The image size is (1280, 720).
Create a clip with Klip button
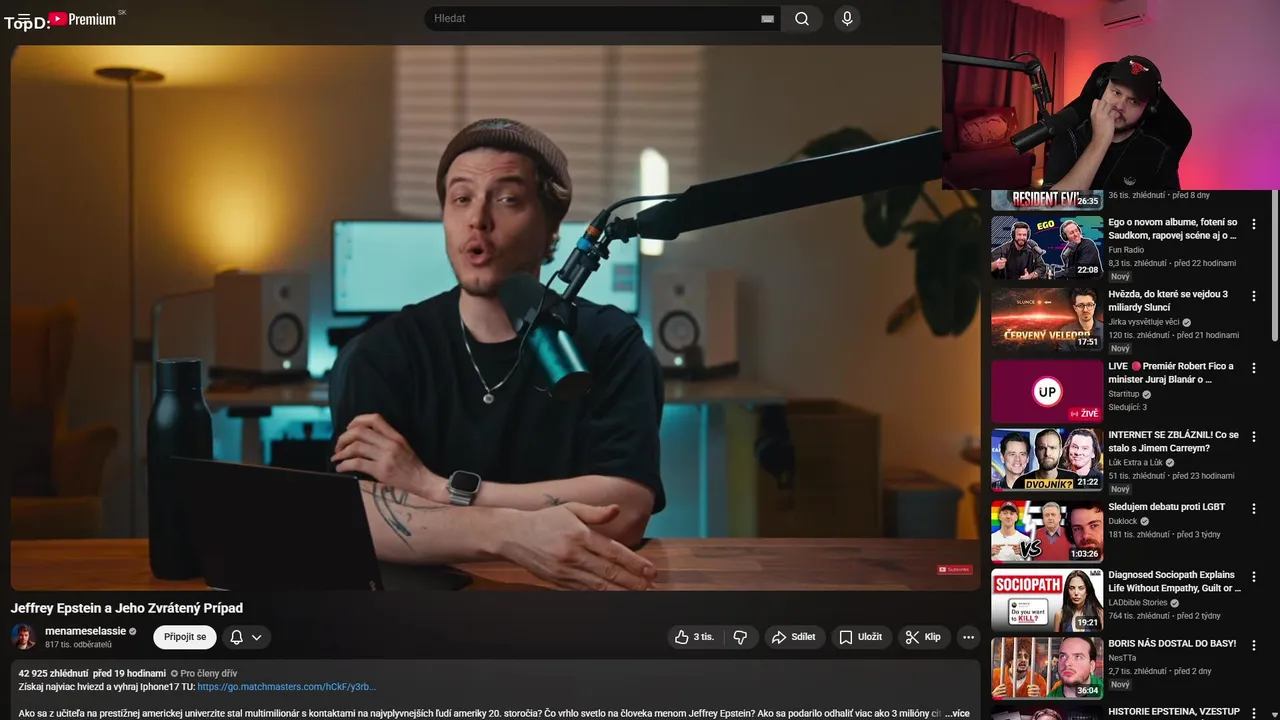point(923,637)
